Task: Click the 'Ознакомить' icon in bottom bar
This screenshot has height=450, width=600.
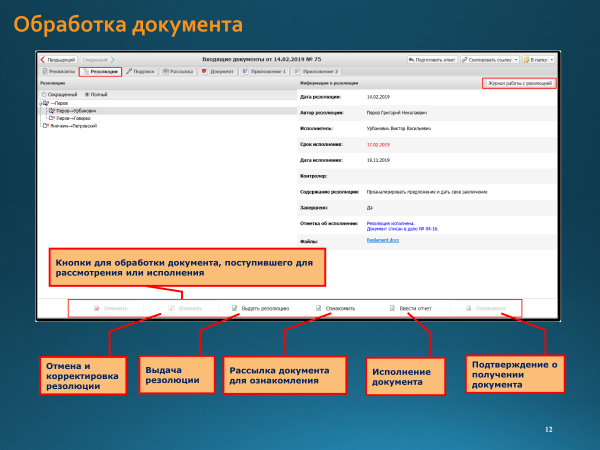Action: [319, 309]
